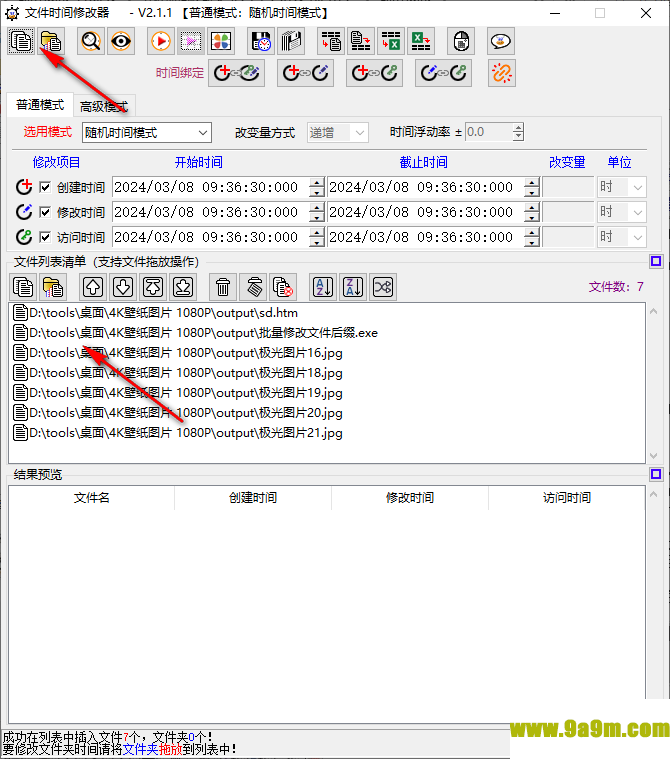Viewport: 670px width, 759px height.
Task: Click add files icon in file list toolbar
Action: pos(23,287)
